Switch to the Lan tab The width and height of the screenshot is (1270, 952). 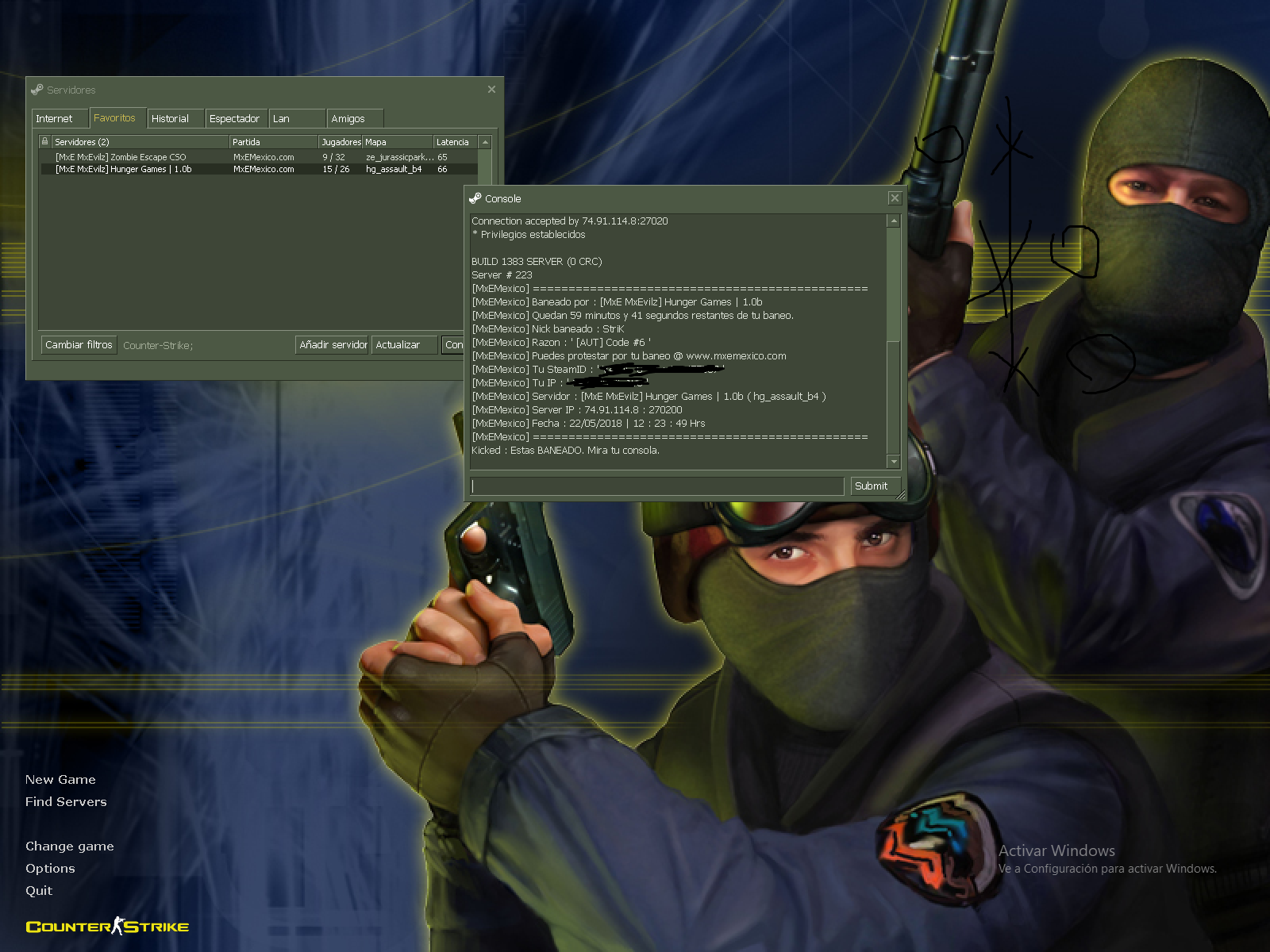click(x=297, y=118)
